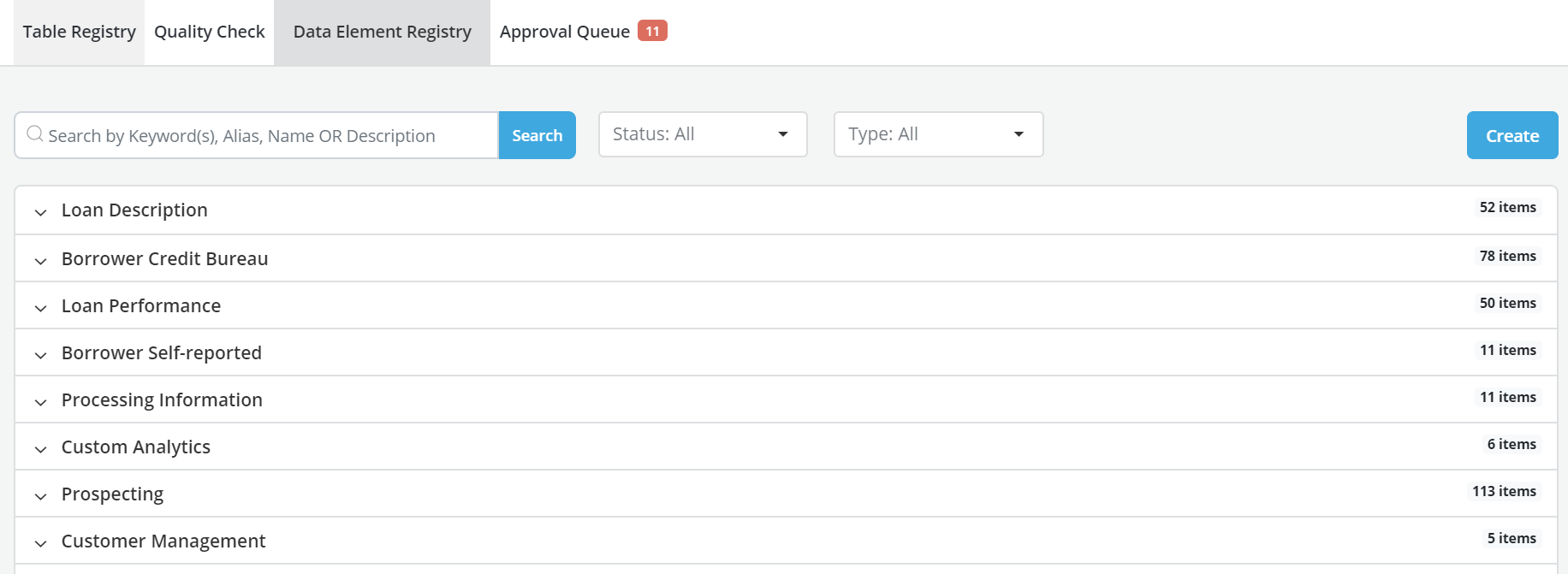Expand the Borrower Credit Bureau section

tap(164, 258)
